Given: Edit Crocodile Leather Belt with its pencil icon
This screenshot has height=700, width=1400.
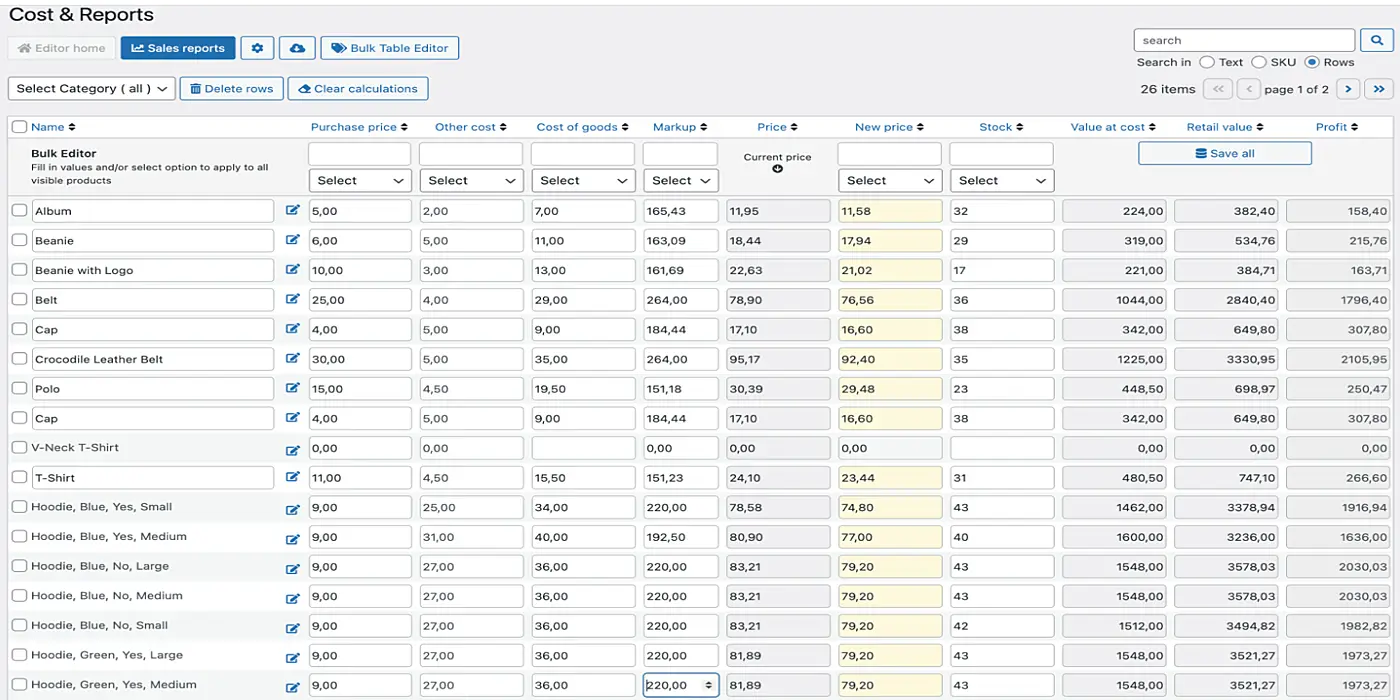Looking at the screenshot, I should tap(292, 359).
